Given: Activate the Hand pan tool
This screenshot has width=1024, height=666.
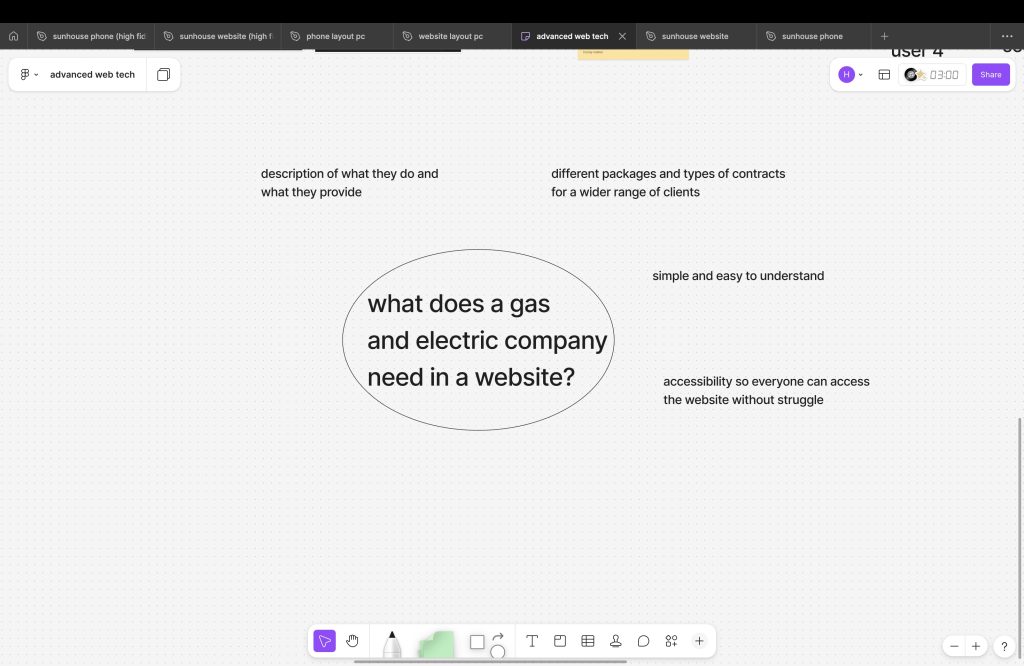Looking at the screenshot, I should pos(352,641).
